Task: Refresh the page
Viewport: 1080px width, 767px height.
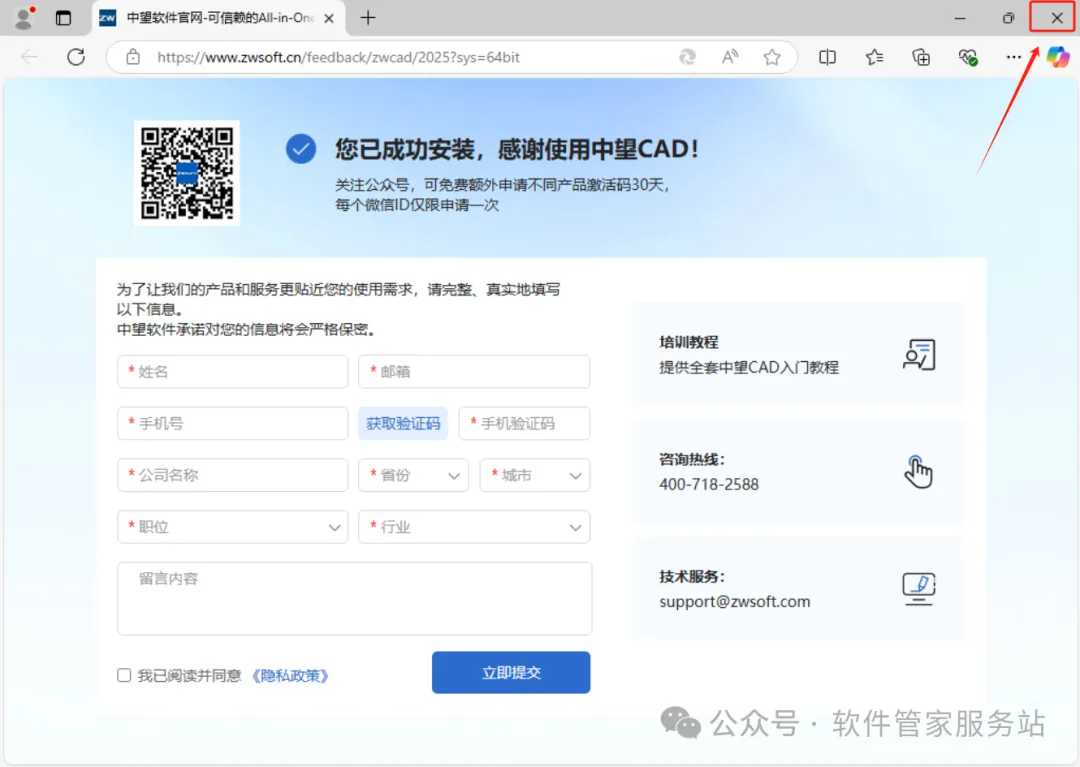Action: coord(76,57)
